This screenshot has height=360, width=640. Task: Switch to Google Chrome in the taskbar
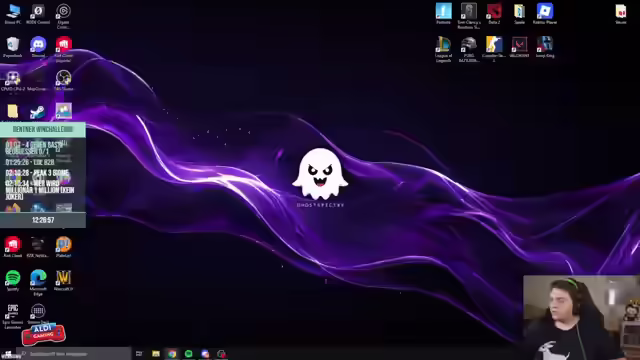(x=172, y=353)
